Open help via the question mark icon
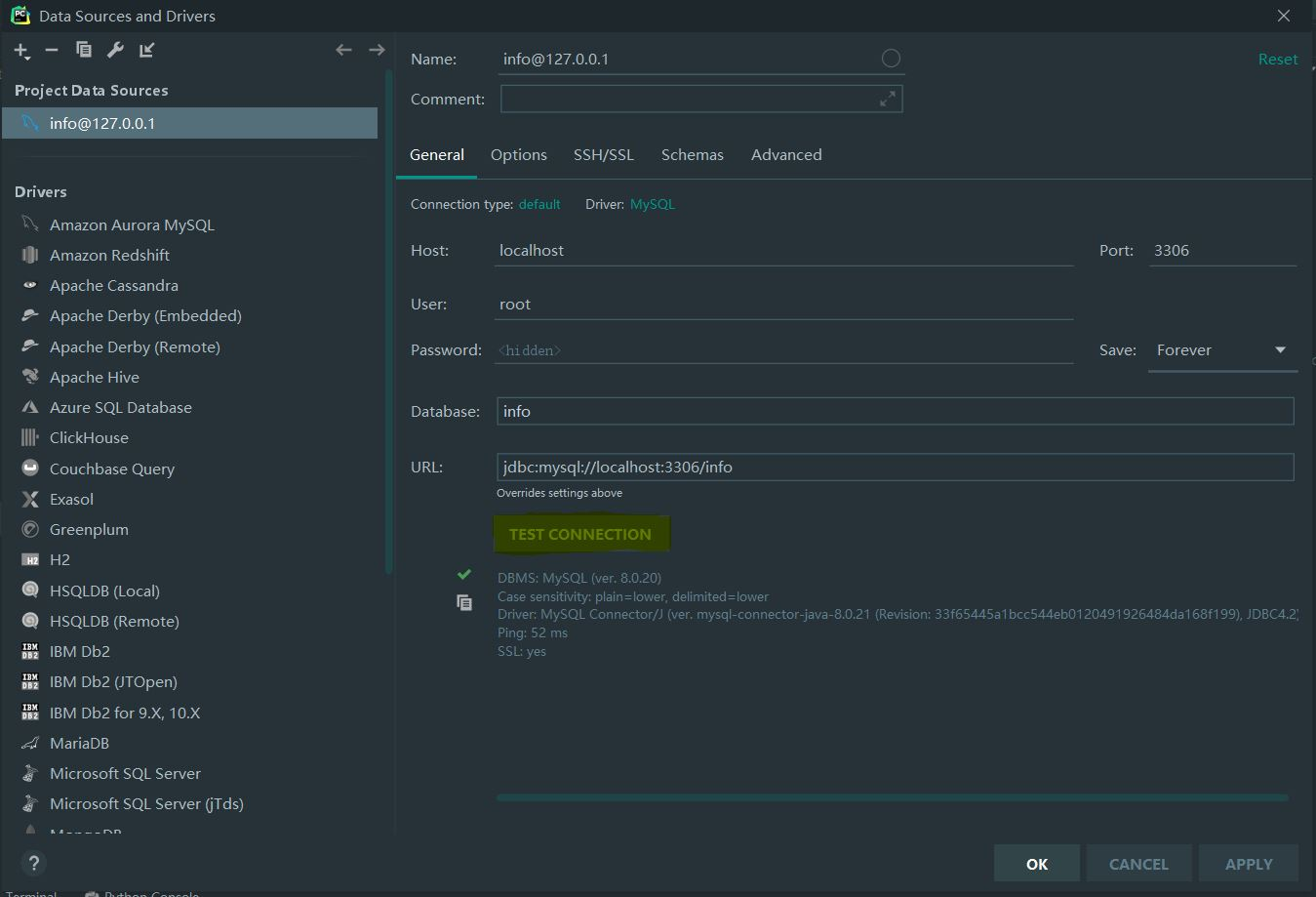 coord(33,863)
